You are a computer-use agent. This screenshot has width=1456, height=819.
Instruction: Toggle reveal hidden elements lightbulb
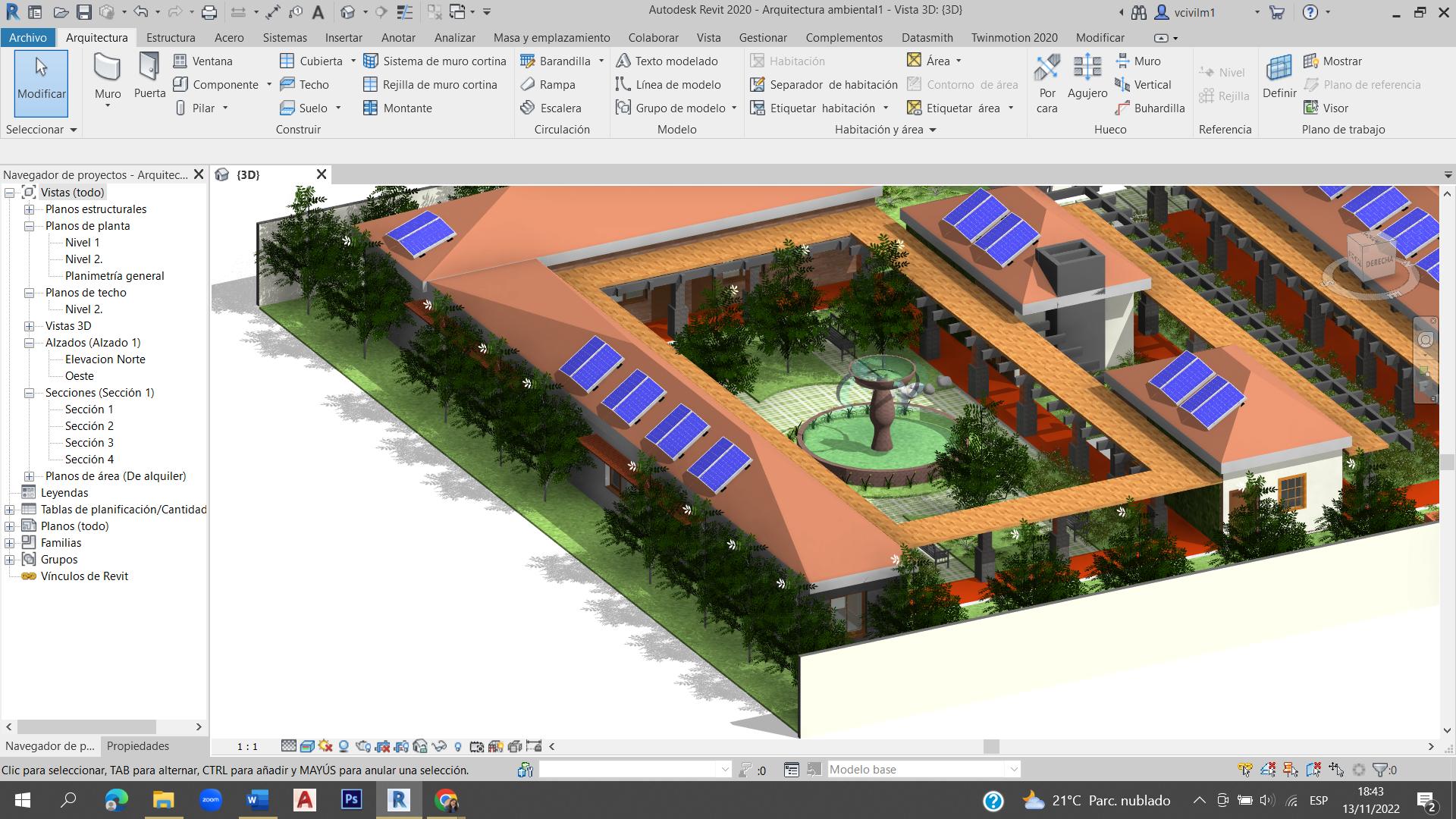point(458,746)
